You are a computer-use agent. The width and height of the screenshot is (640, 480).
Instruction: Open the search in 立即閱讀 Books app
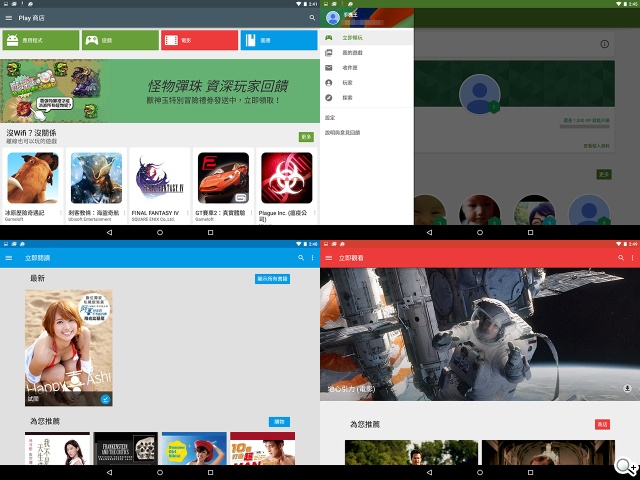[300, 258]
